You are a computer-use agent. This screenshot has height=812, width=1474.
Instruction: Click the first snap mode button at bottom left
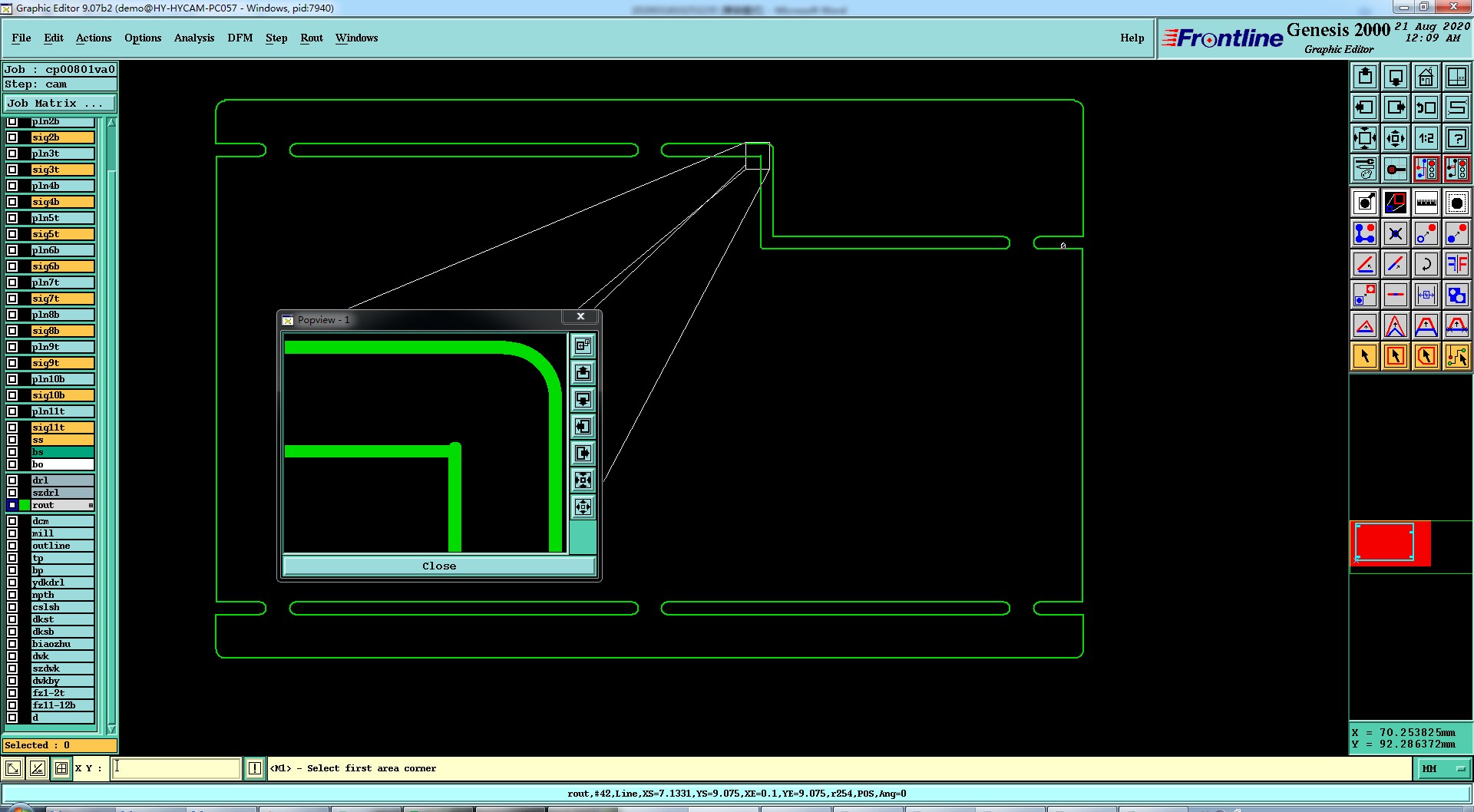pyautogui.click(x=13, y=768)
